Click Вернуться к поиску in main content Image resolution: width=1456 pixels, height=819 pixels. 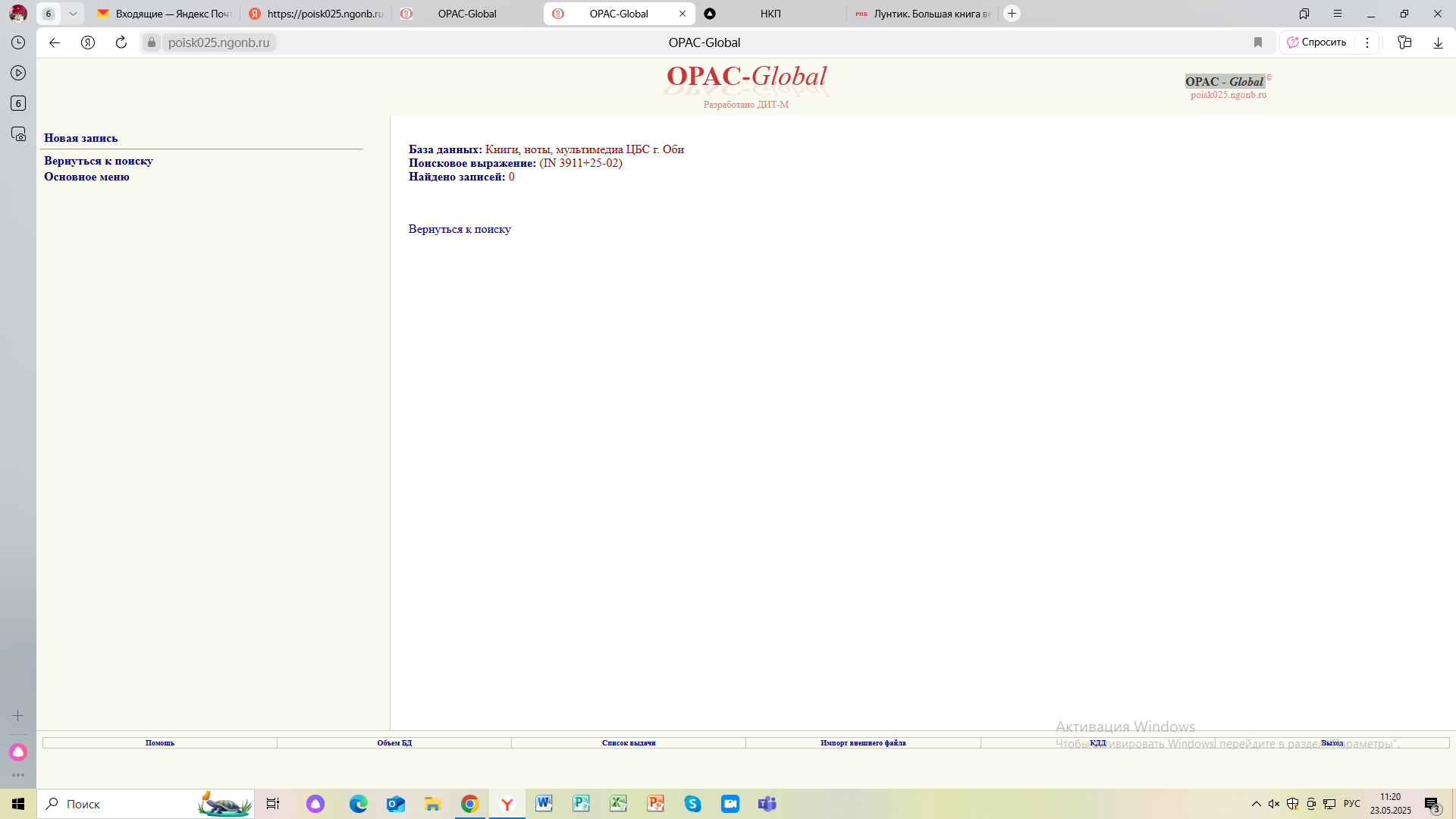pyautogui.click(x=460, y=229)
